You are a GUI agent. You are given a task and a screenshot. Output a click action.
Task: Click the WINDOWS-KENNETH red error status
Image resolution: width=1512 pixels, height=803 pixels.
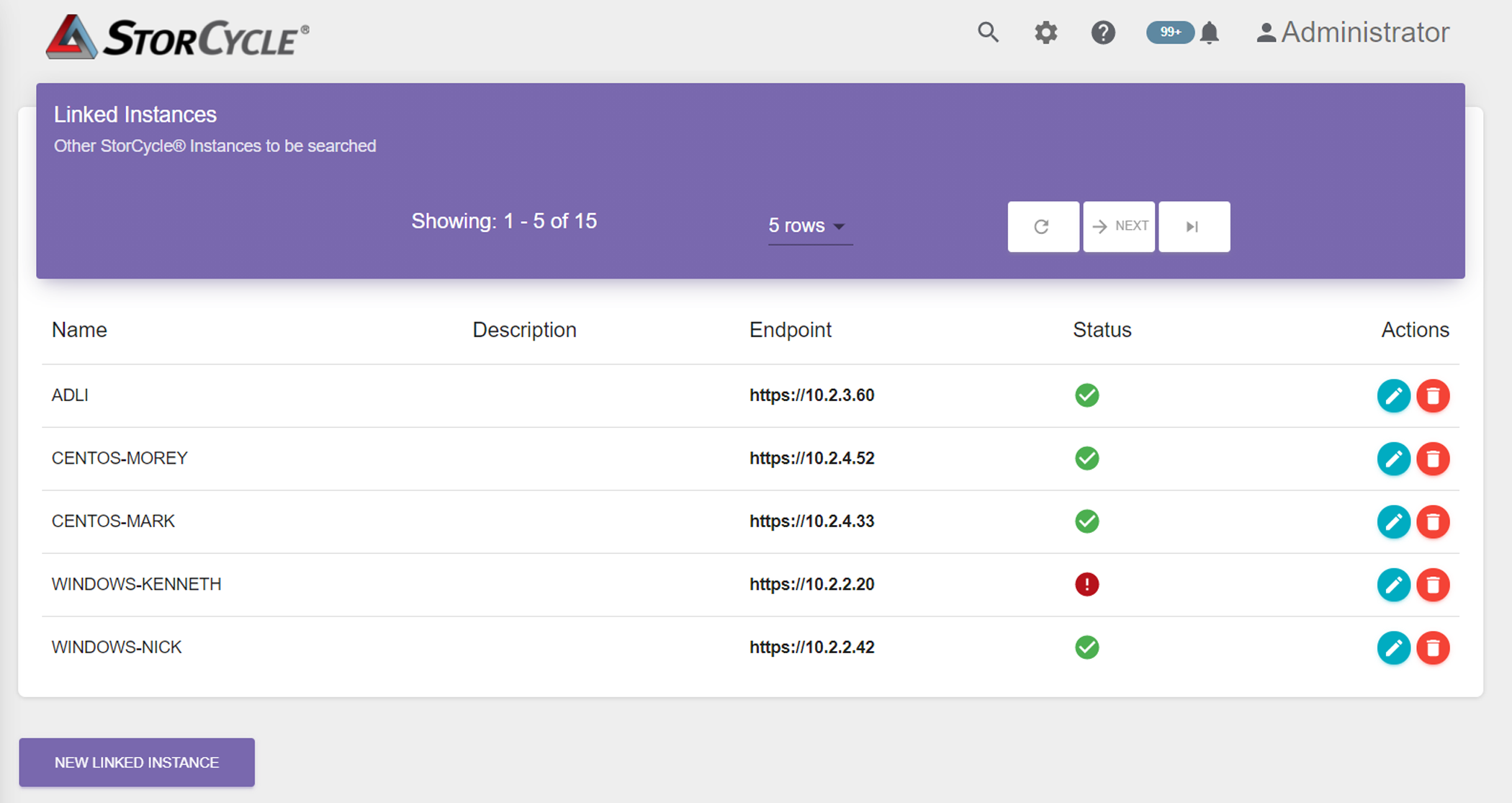[1086, 584]
